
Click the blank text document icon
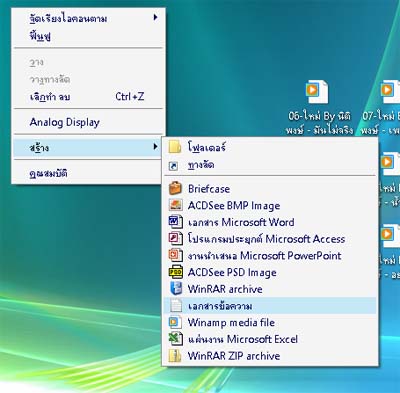[x=176, y=305]
